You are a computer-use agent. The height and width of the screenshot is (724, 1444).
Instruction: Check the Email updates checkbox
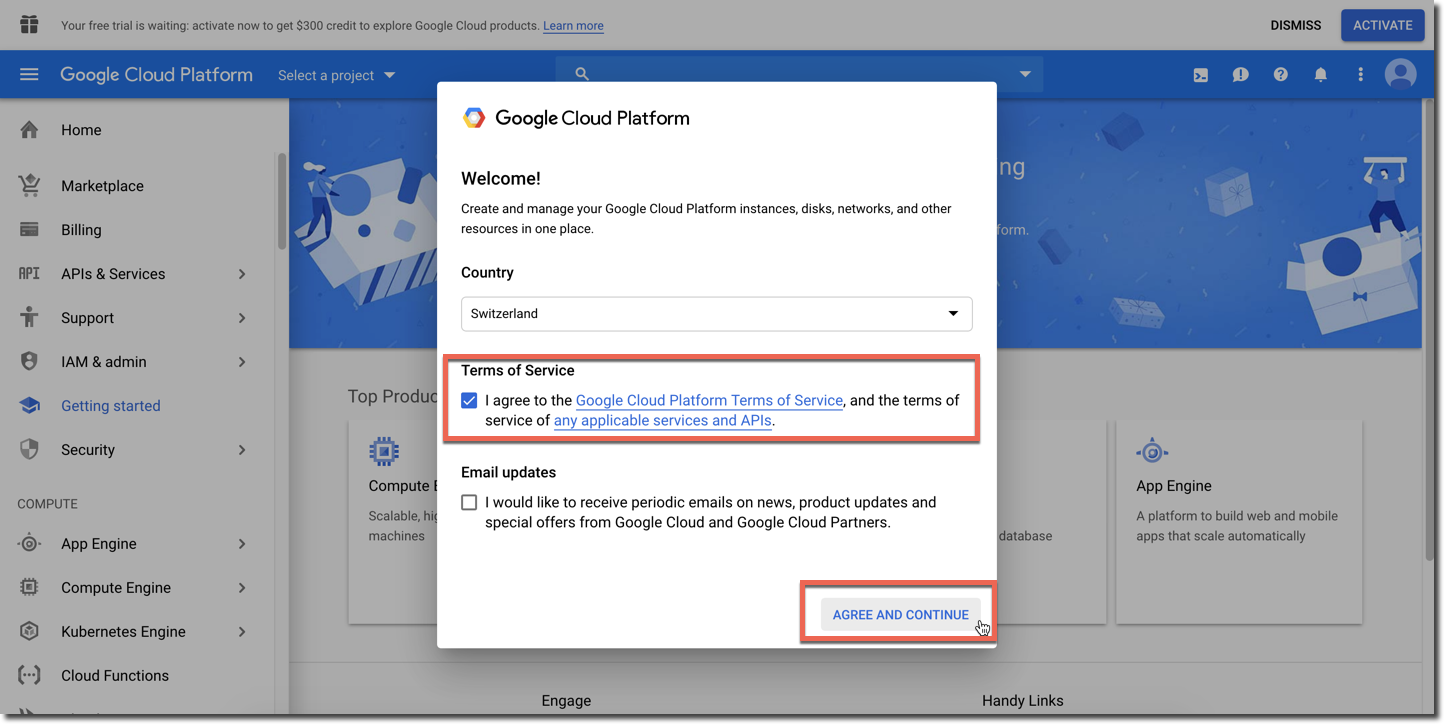point(469,502)
